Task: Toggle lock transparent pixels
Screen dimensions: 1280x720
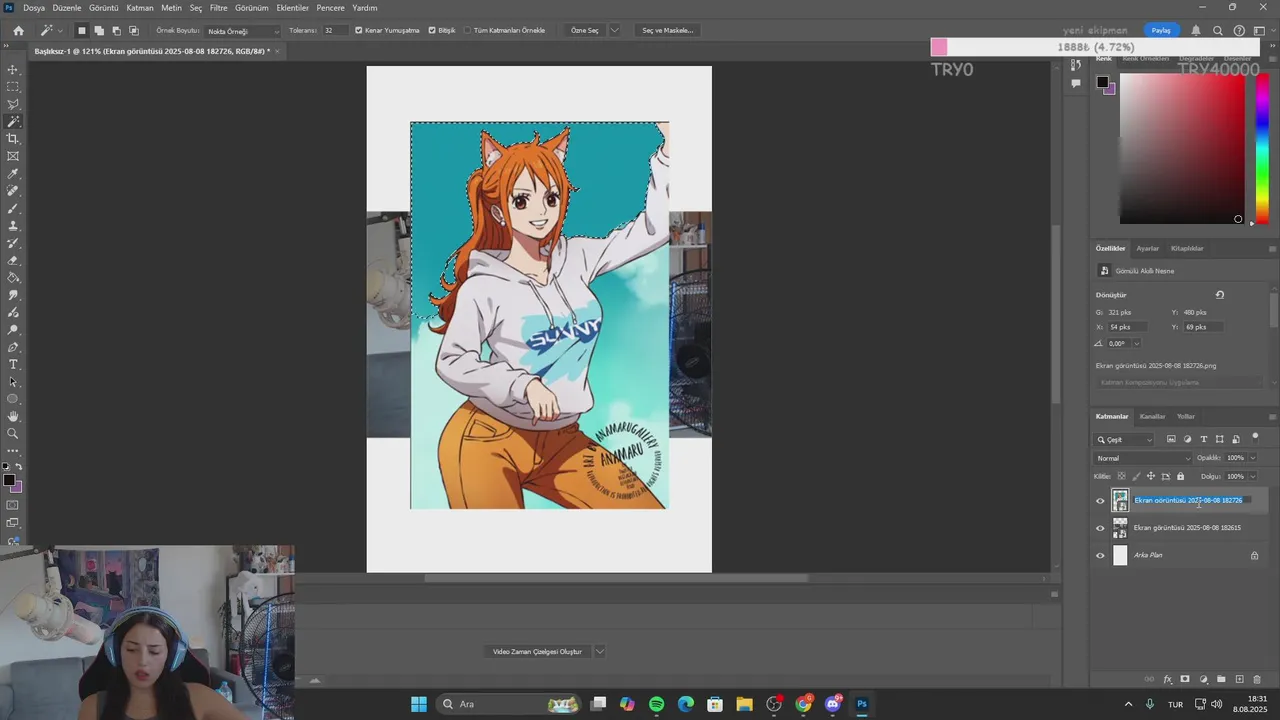Action: tap(1121, 476)
